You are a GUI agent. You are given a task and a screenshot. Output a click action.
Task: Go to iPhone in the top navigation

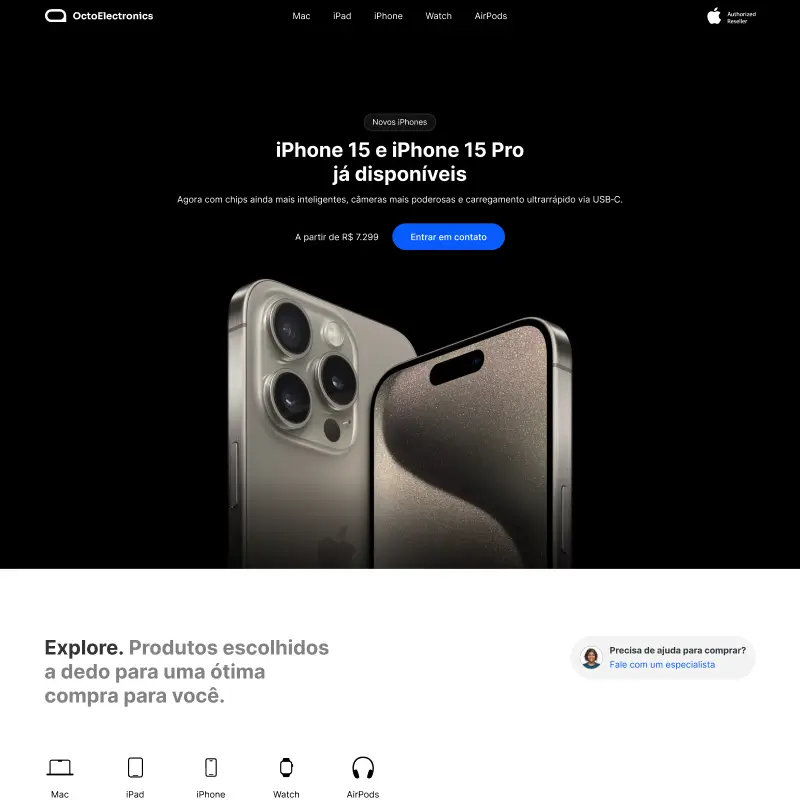(x=388, y=16)
